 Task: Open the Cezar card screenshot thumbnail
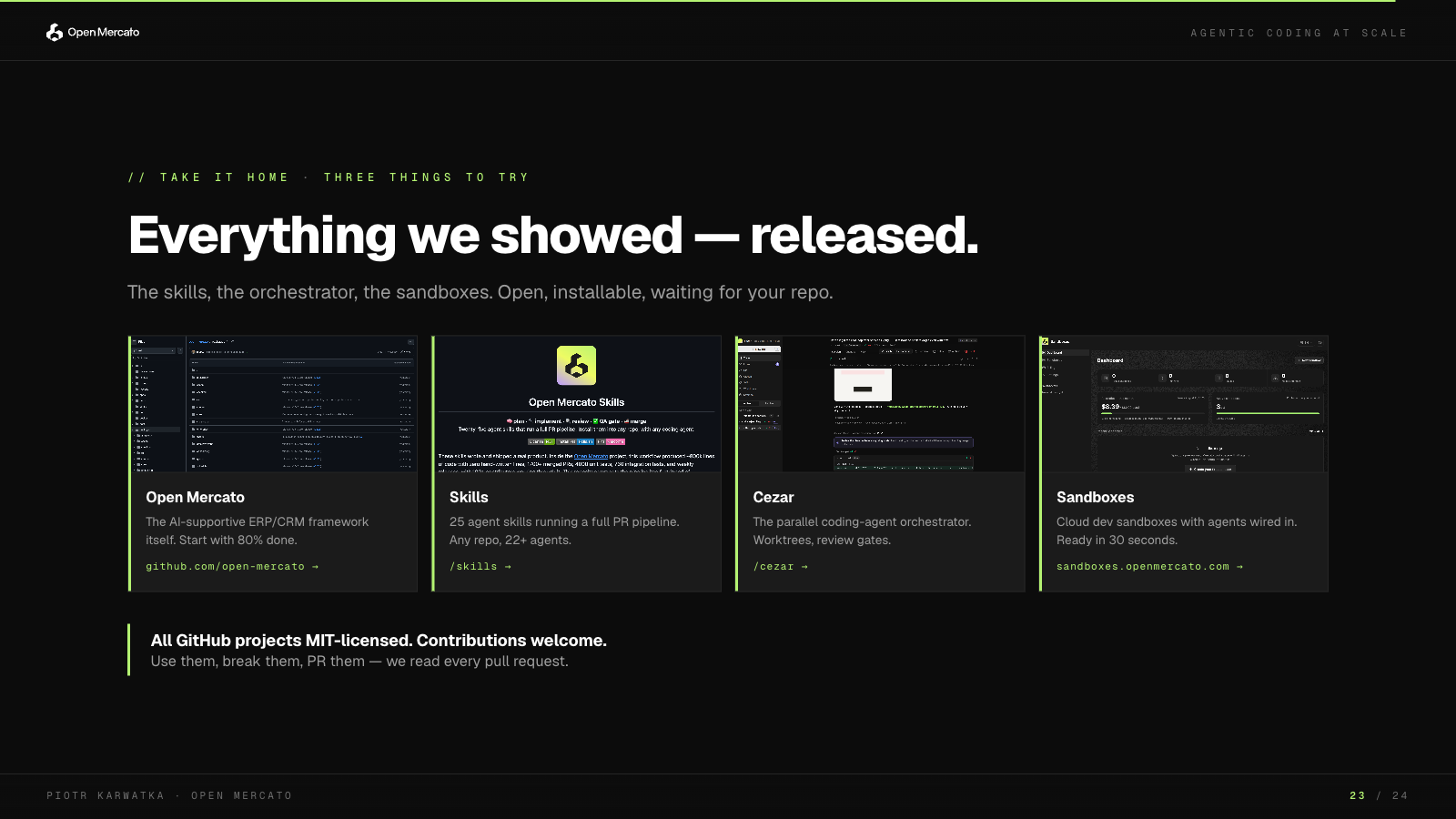tap(881, 404)
